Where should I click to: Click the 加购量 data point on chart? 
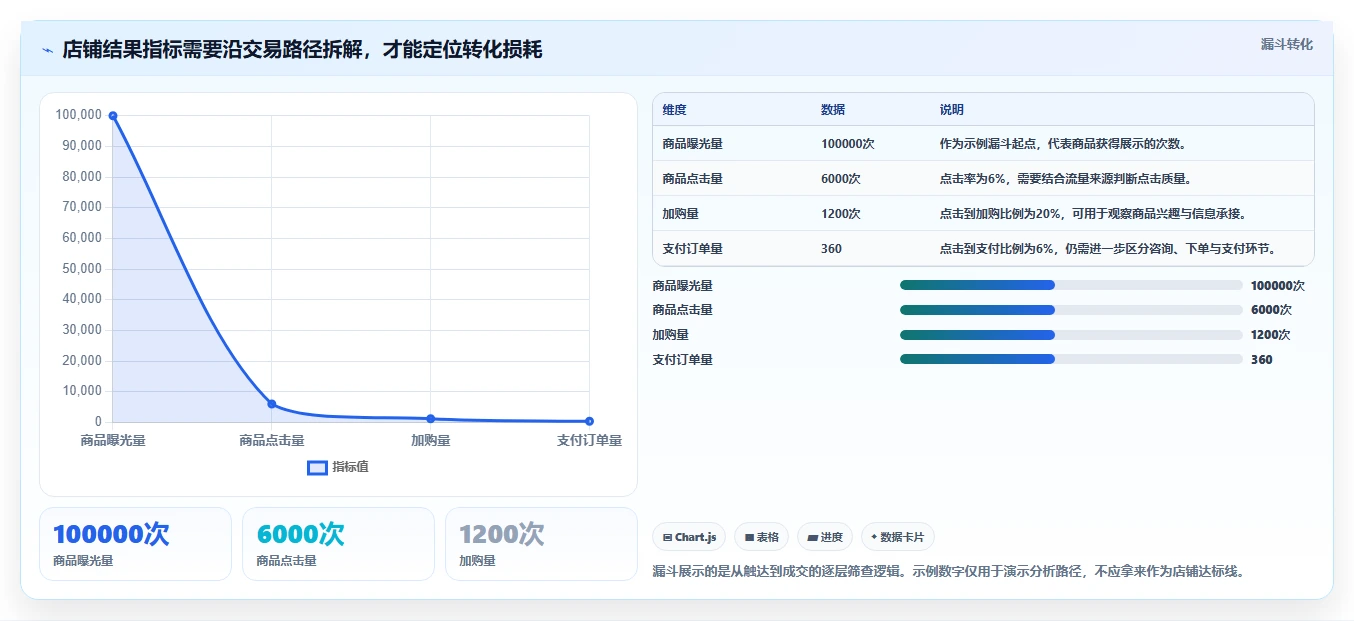pyautogui.click(x=431, y=419)
